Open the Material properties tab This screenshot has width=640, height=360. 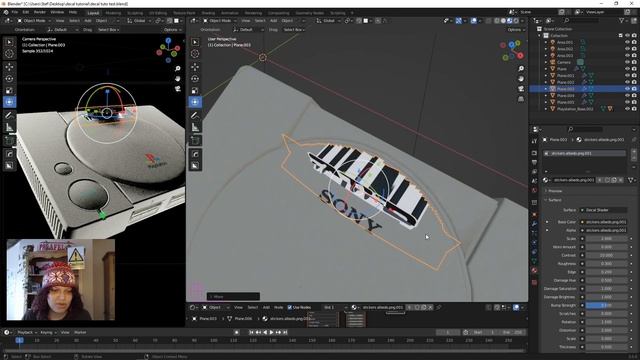pyautogui.click(x=534, y=270)
